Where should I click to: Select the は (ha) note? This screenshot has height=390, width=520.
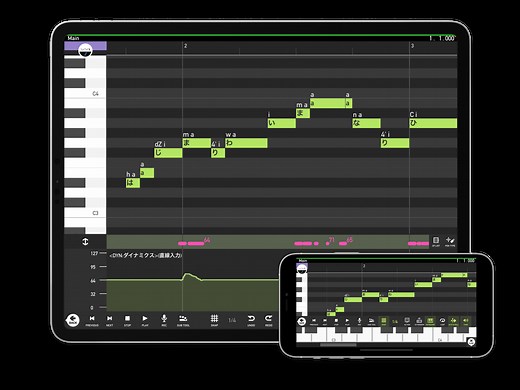click(x=133, y=183)
